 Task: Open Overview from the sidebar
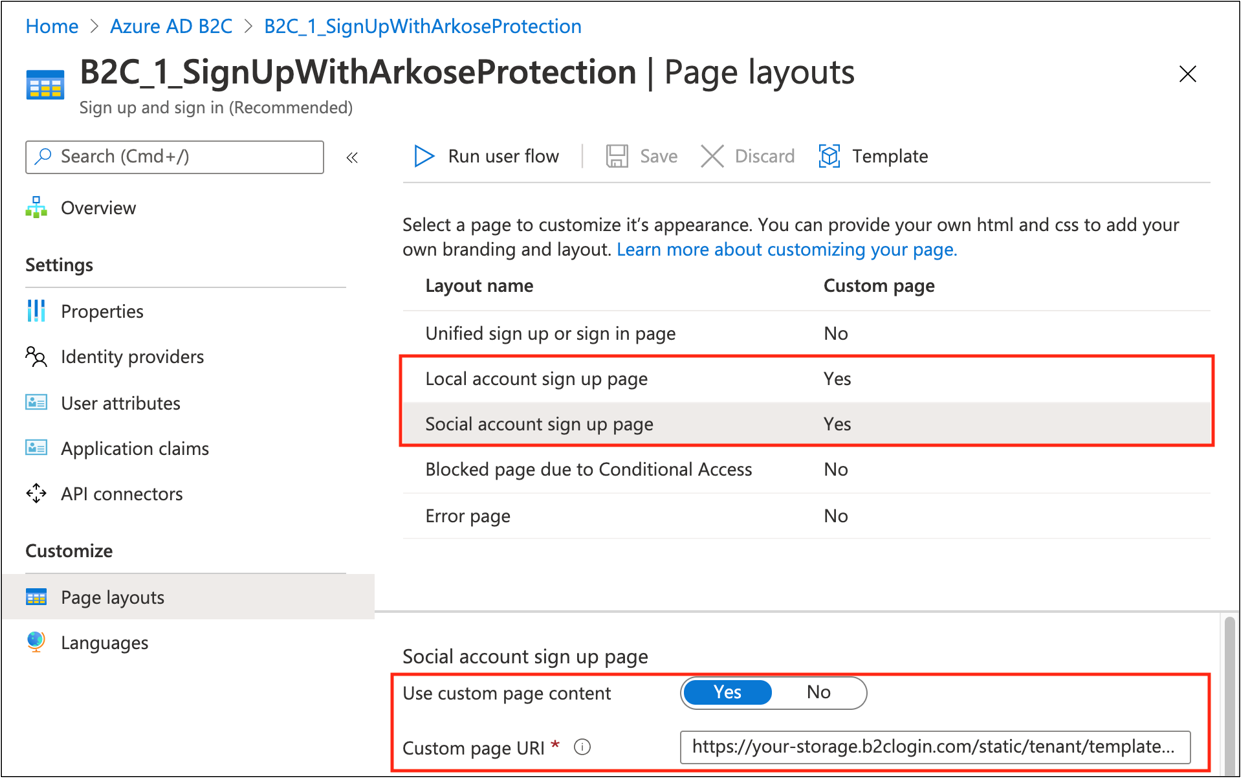tap(98, 208)
